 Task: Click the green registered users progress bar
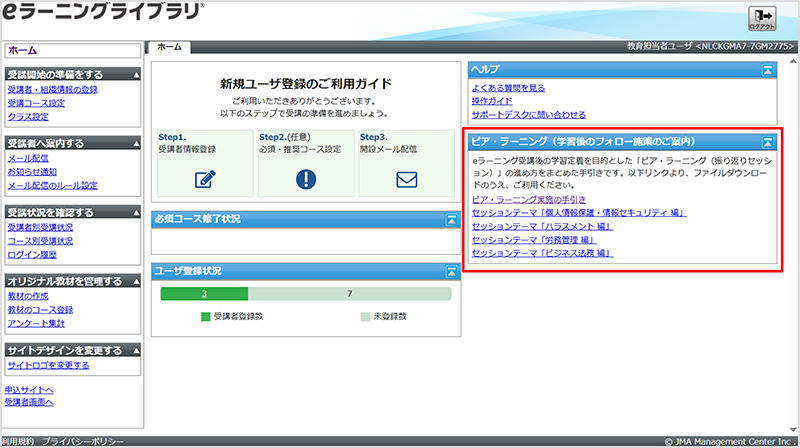[x=204, y=295]
